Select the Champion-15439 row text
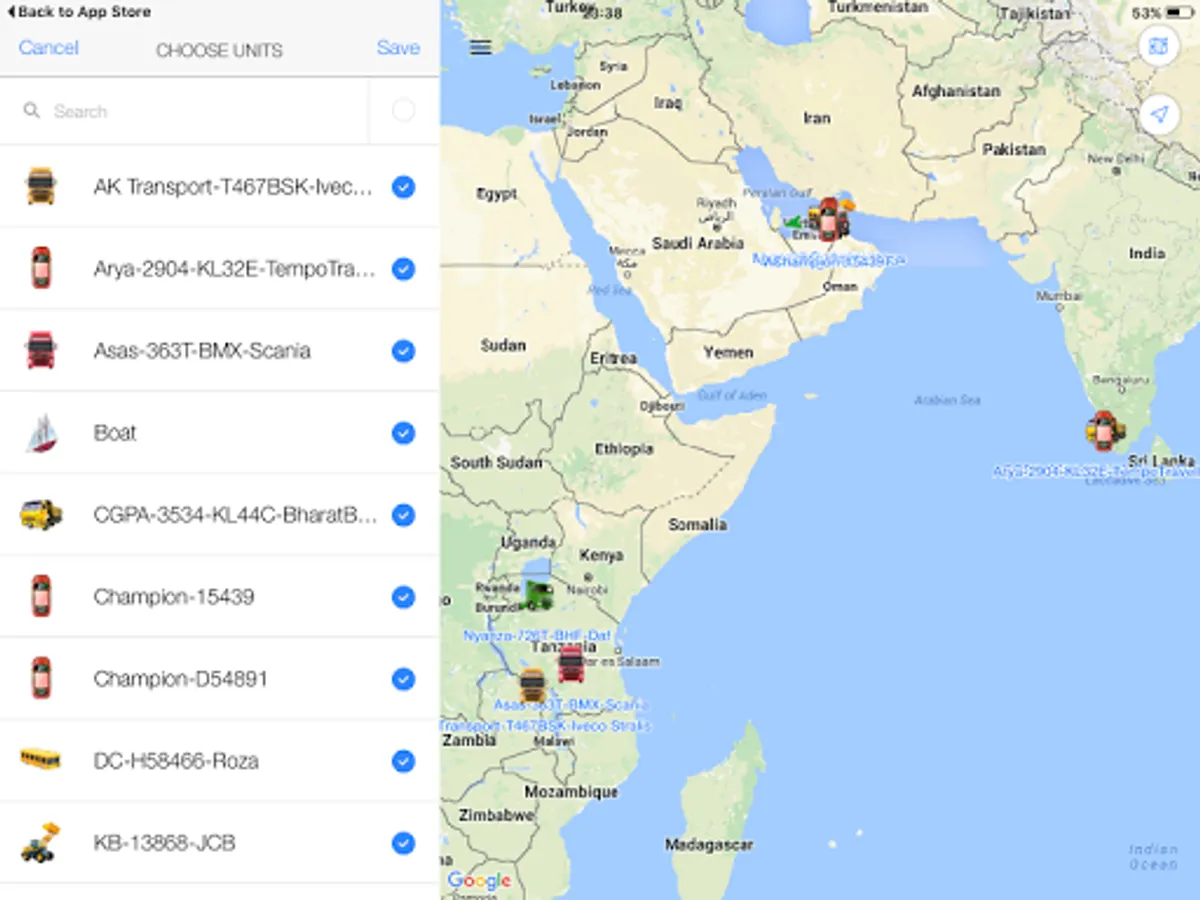This screenshot has height=900, width=1200. (174, 597)
